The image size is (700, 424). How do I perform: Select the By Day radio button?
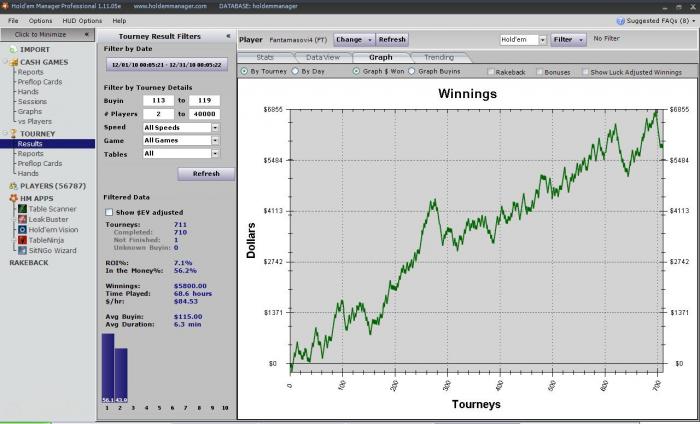point(295,71)
